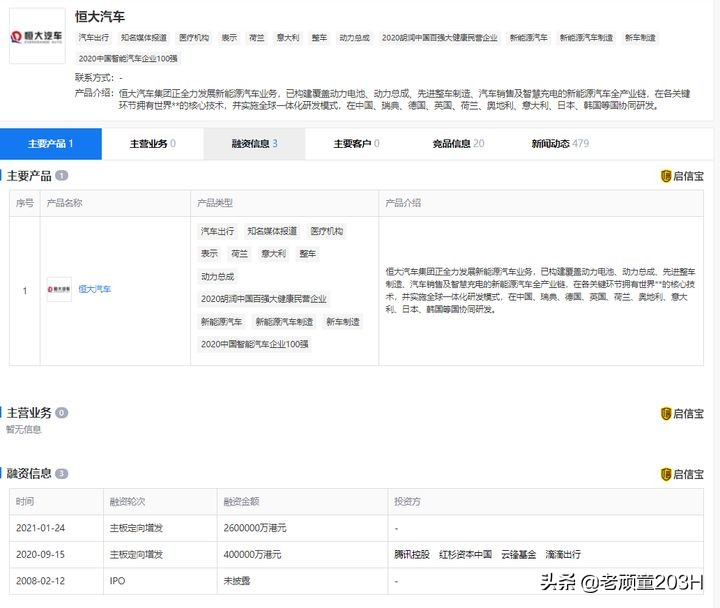Click the 启信宝 badge beside 主要产品

tap(682, 176)
